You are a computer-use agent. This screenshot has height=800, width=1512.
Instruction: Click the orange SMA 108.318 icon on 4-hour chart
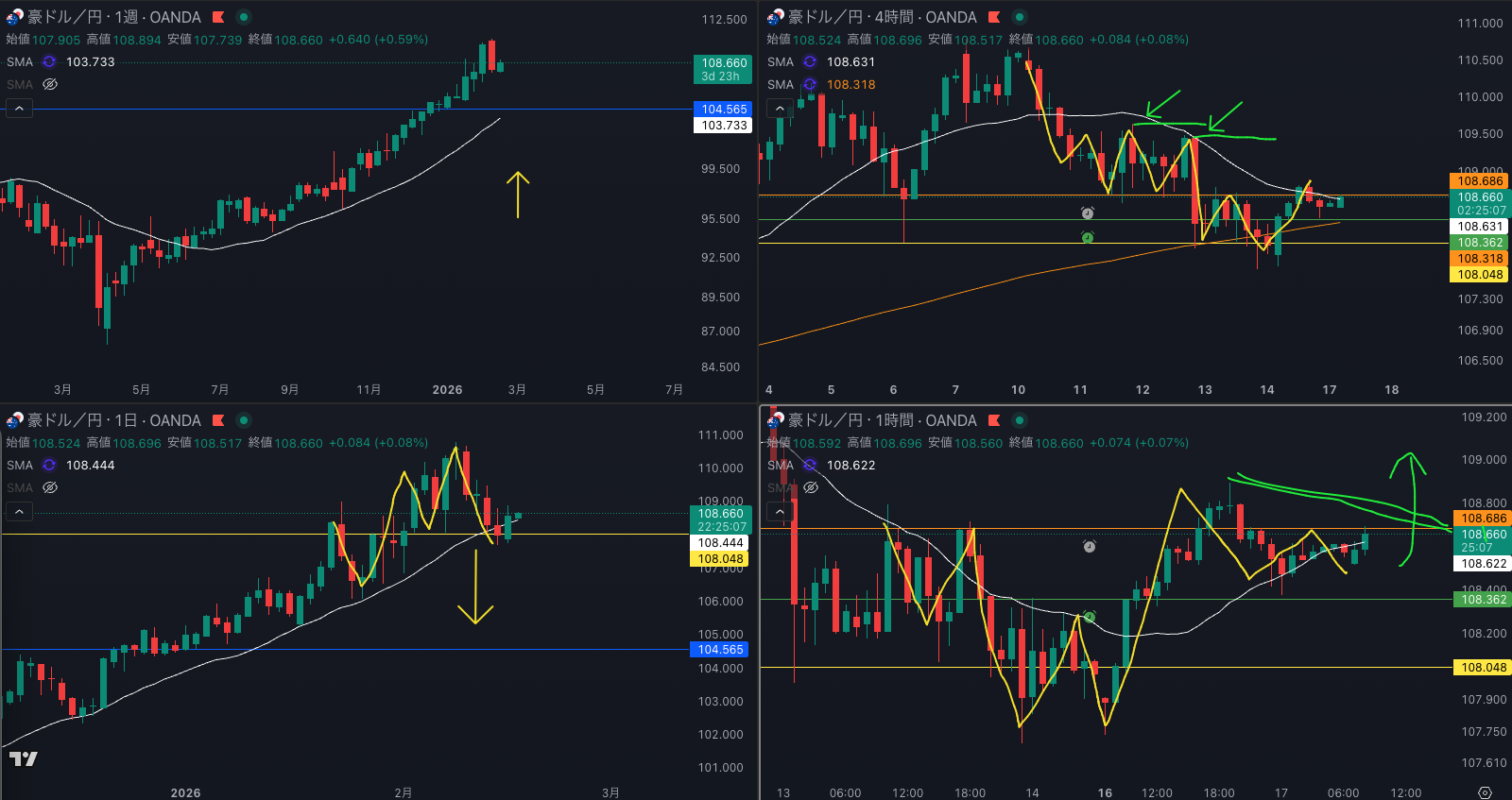click(810, 84)
